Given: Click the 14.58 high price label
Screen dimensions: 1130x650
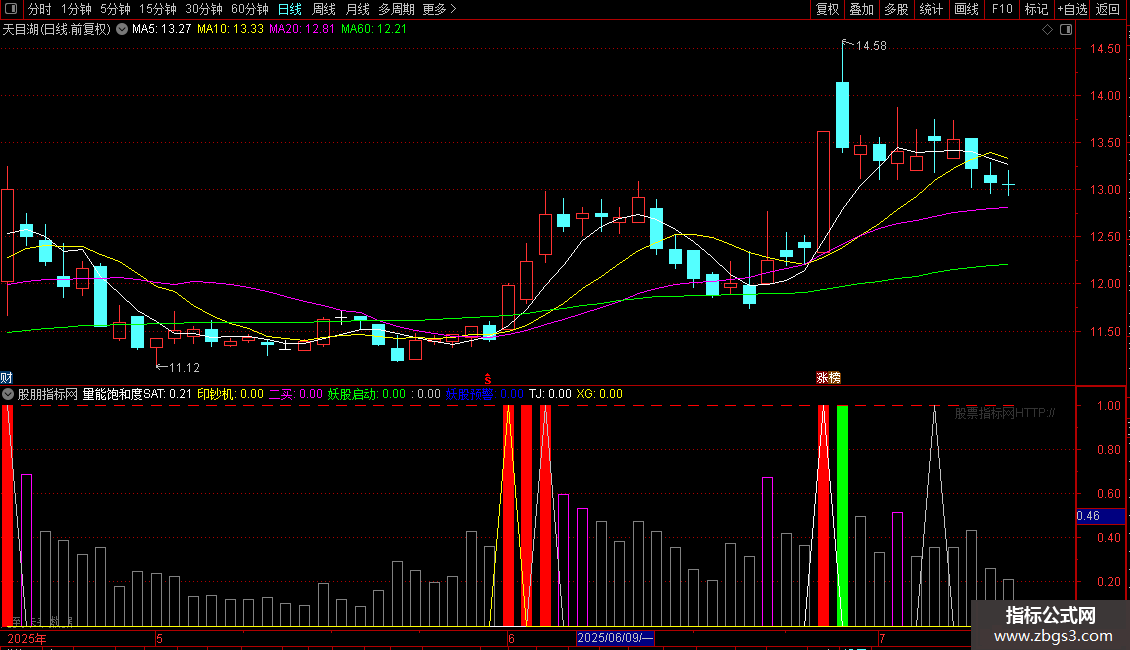Looking at the screenshot, I should coord(871,46).
